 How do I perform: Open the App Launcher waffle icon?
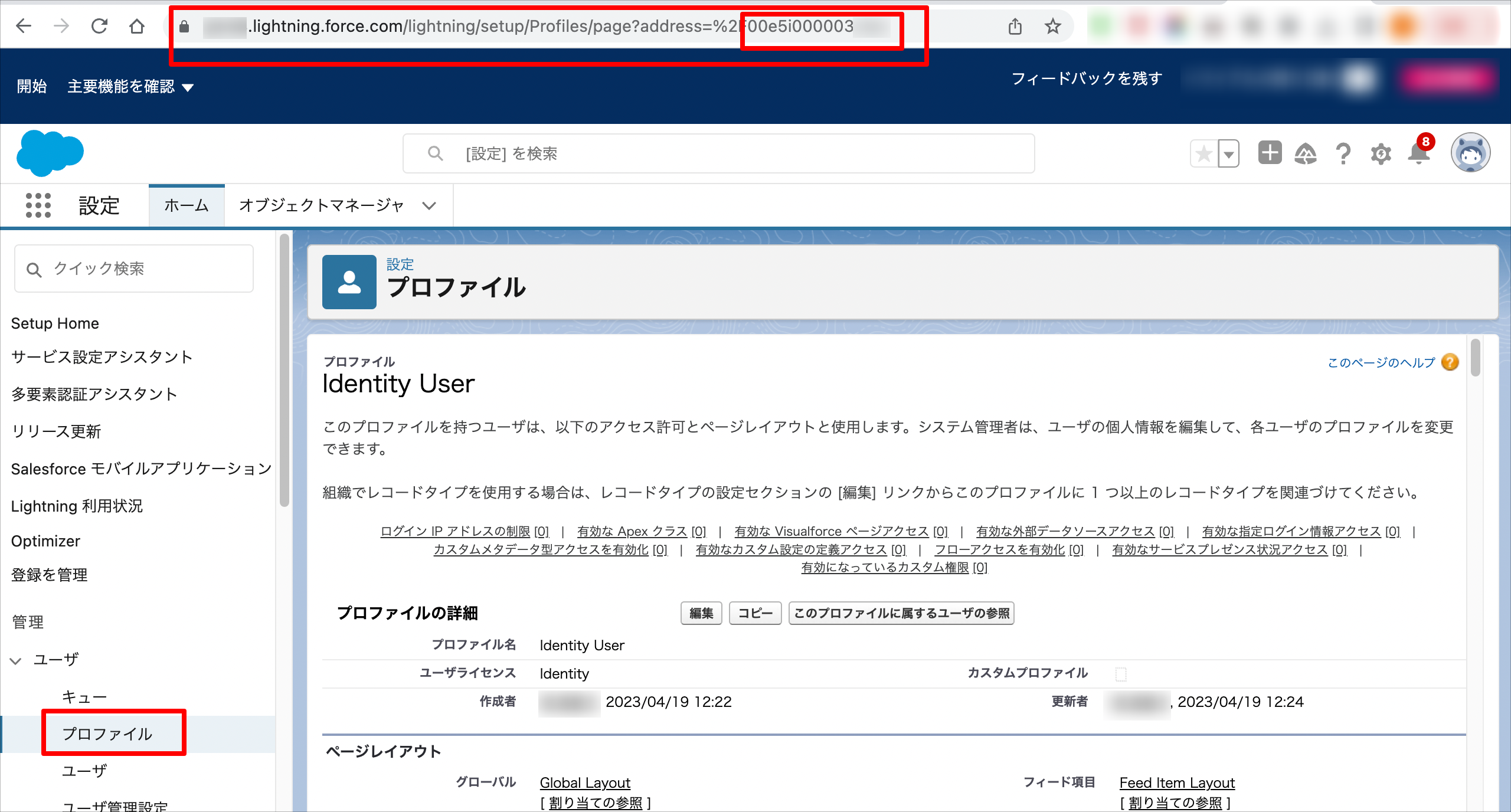click(37, 206)
